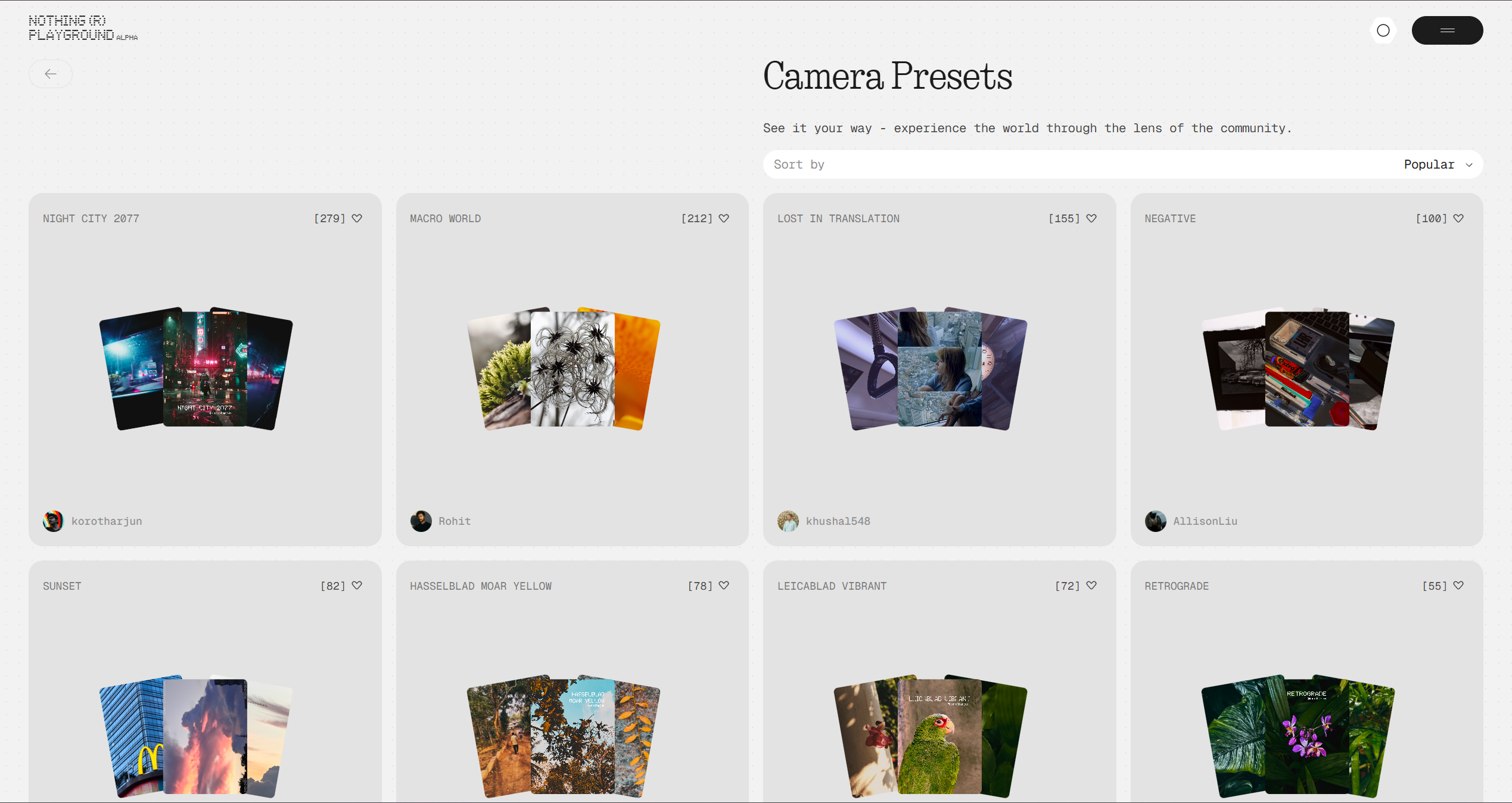The width and height of the screenshot is (1512, 803).
Task: Open the Night City 2077 thumbnail
Action: tap(205, 368)
